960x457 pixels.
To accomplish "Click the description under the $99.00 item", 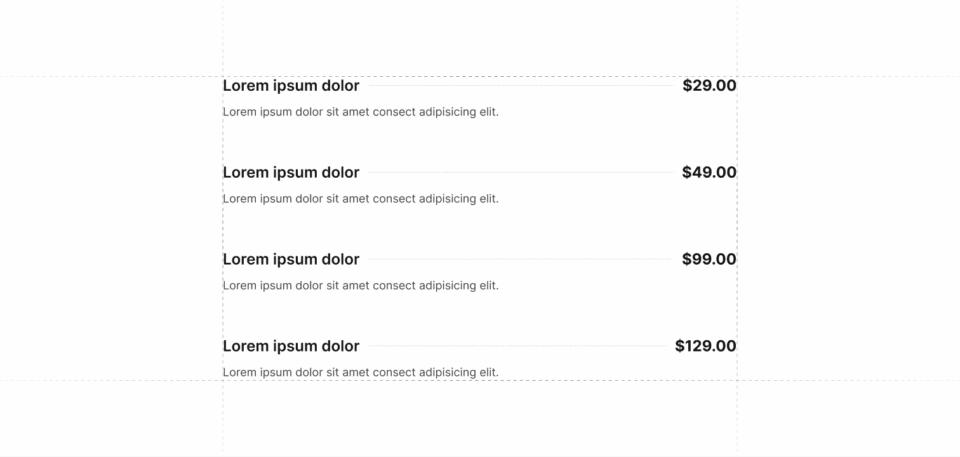I will click(360, 286).
